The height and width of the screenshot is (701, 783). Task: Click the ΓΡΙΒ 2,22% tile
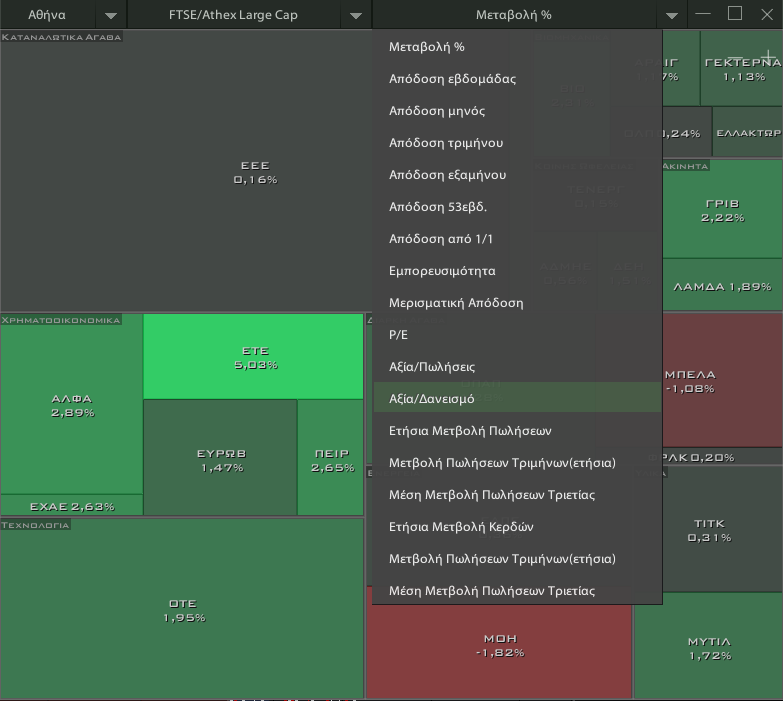[723, 210]
